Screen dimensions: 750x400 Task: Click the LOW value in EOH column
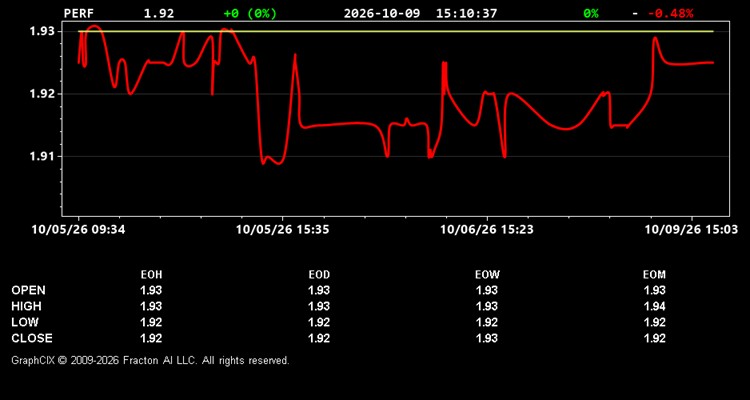151,322
